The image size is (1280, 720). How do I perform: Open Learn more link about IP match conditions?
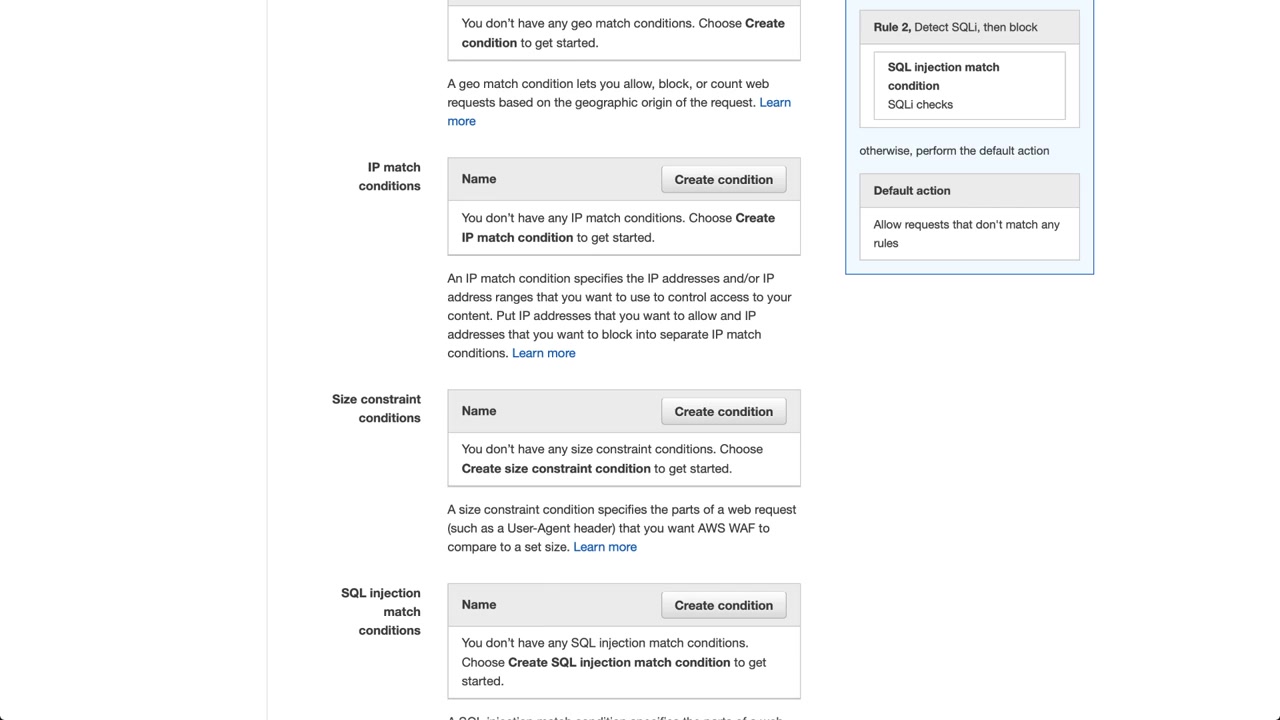[x=543, y=353]
